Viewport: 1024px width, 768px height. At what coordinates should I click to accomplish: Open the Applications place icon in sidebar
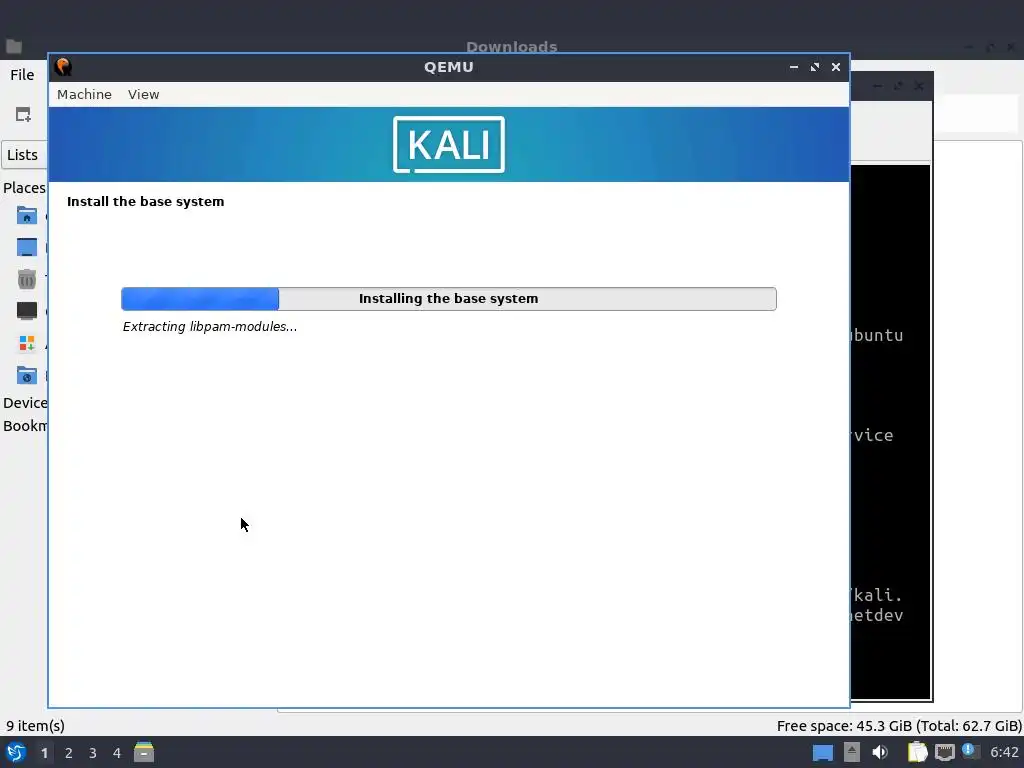pos(27,343)
